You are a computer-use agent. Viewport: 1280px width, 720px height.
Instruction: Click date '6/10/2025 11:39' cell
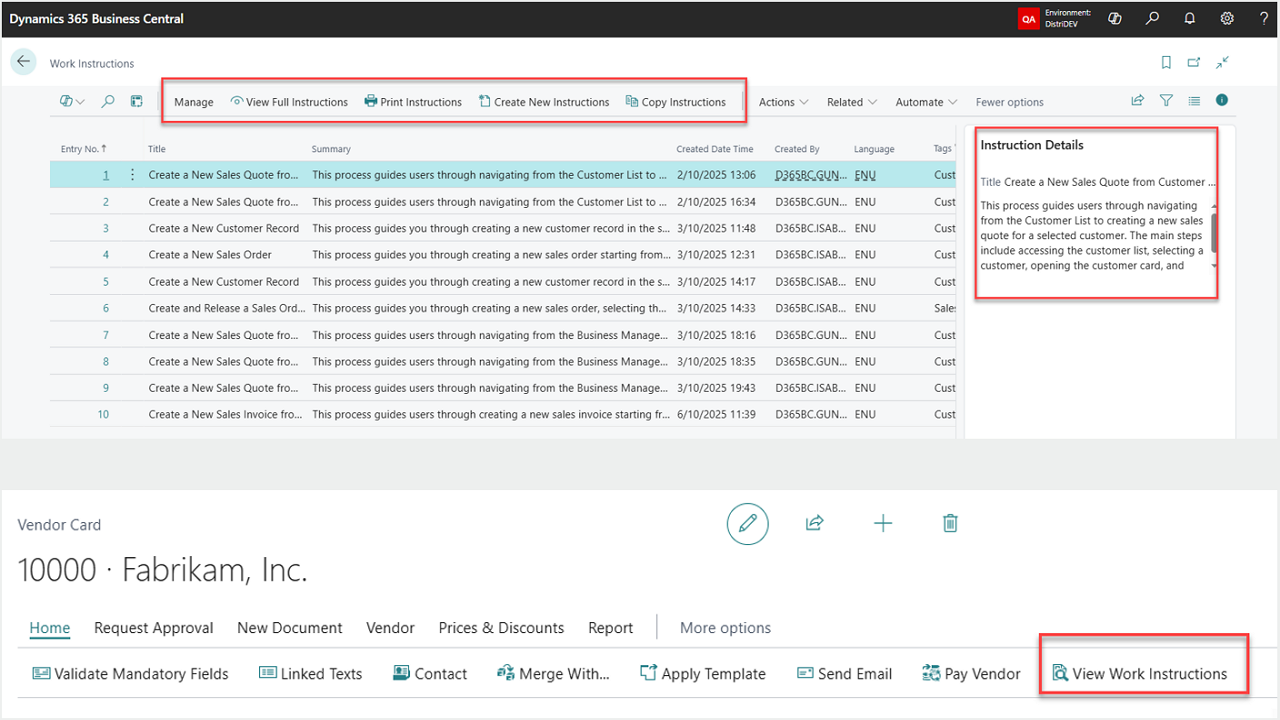(716, 414)
